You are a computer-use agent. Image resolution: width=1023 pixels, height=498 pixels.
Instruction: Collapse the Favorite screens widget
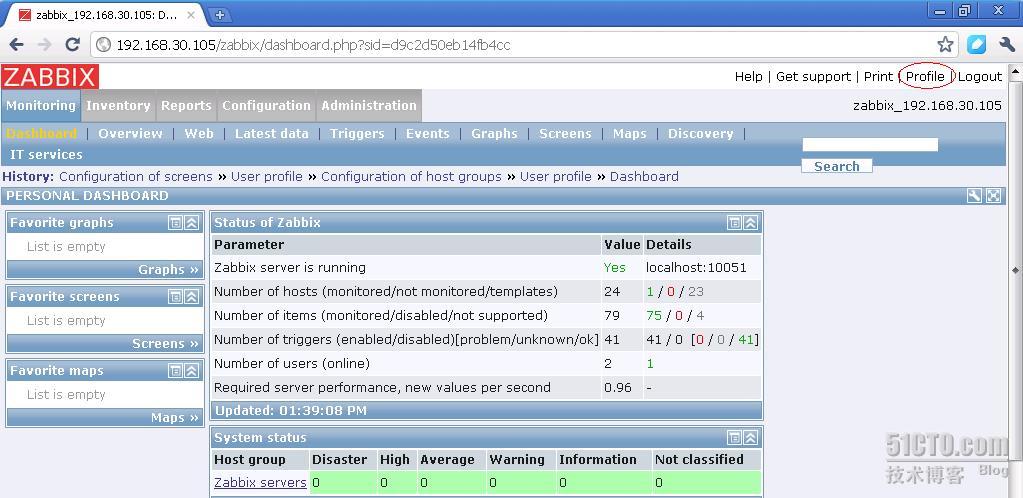click(191, 297)
